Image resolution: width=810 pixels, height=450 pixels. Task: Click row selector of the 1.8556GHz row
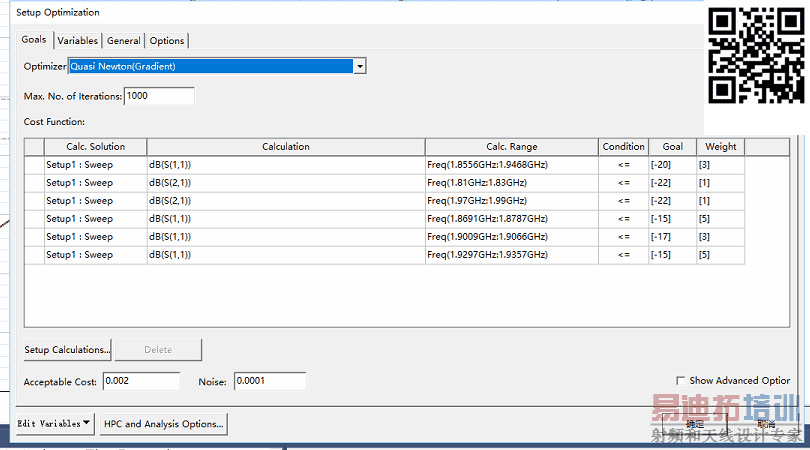click(34, 165)
